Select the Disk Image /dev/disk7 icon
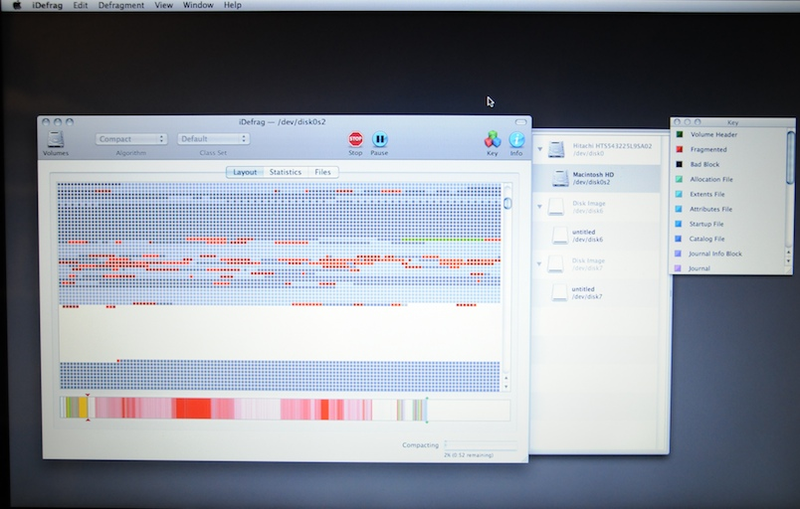Screen dimensions: 800x509 (x=556, y=264)
